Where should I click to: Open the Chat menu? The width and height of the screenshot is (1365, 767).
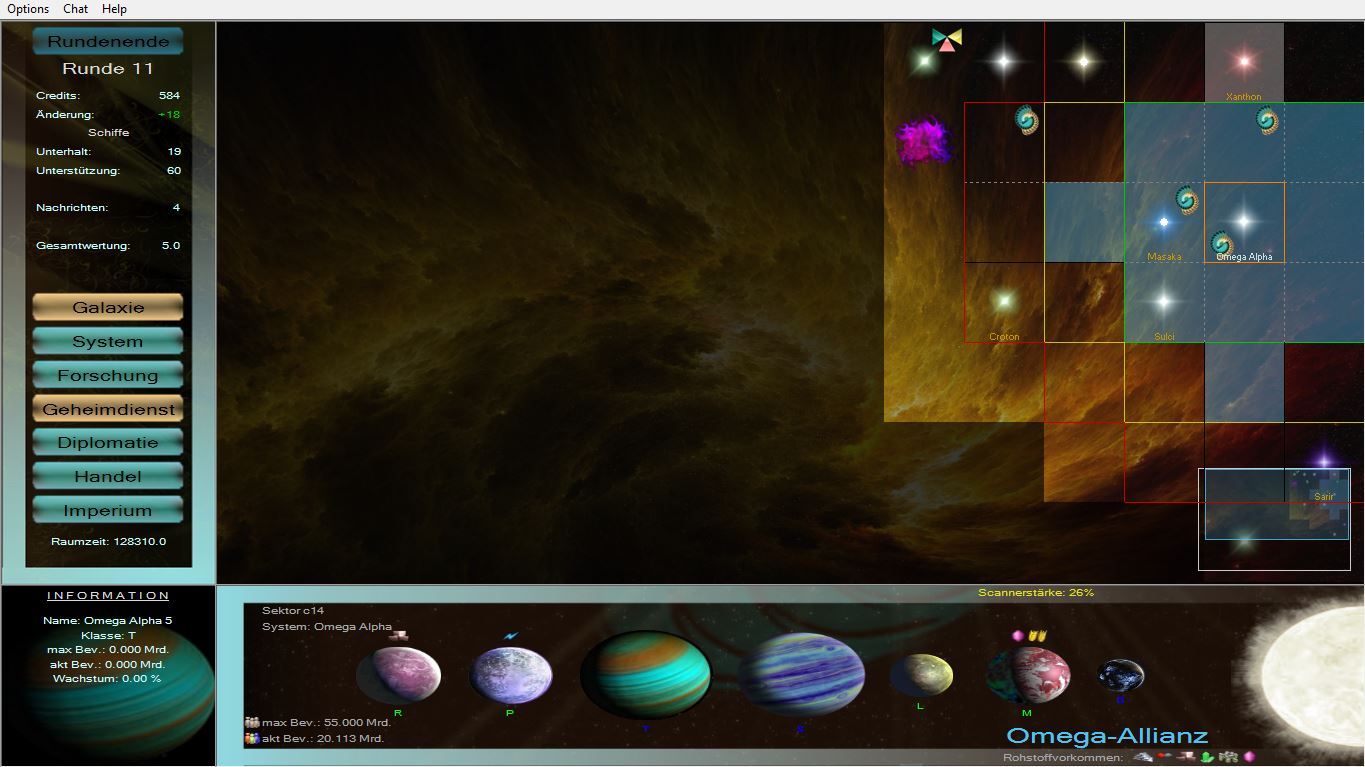(76, 9)
